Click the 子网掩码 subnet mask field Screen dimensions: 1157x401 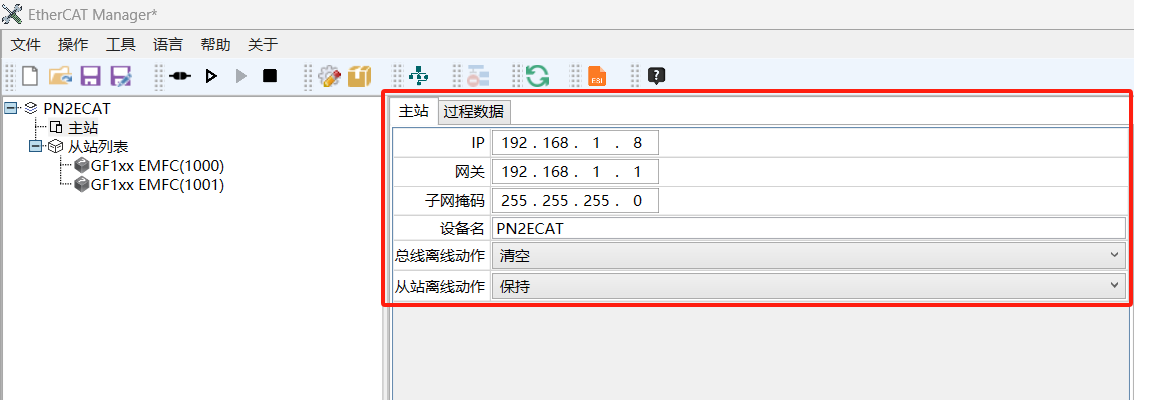[x=575, y=200]
